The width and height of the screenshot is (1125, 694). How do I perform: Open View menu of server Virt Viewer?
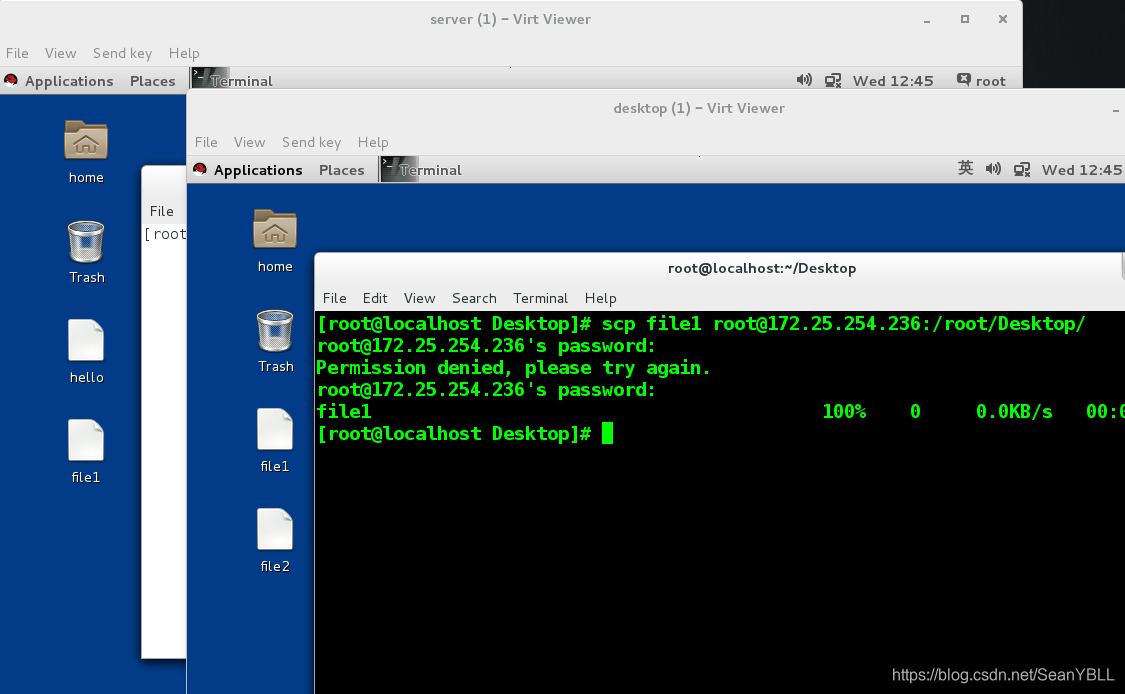point(60,53)
